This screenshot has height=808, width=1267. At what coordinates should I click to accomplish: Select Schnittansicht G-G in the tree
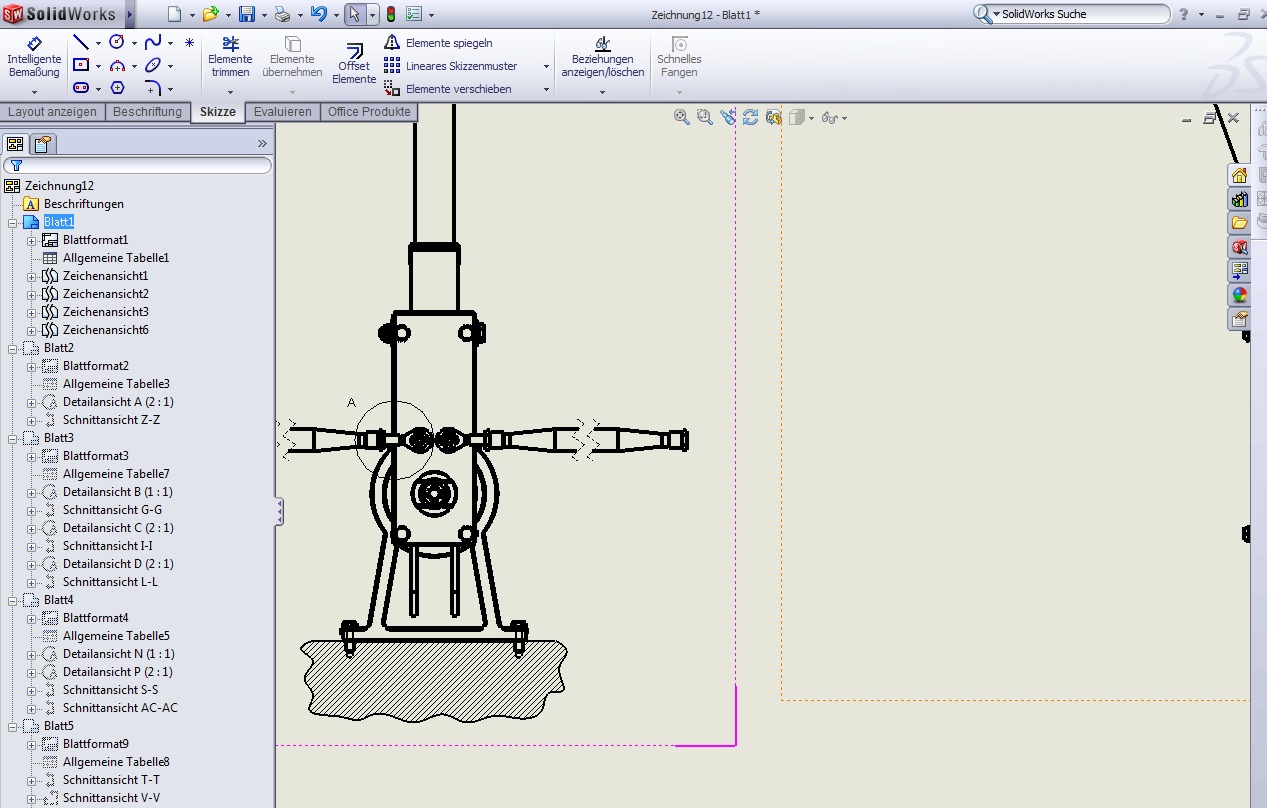pyautogui.click(x=112, y=510)
